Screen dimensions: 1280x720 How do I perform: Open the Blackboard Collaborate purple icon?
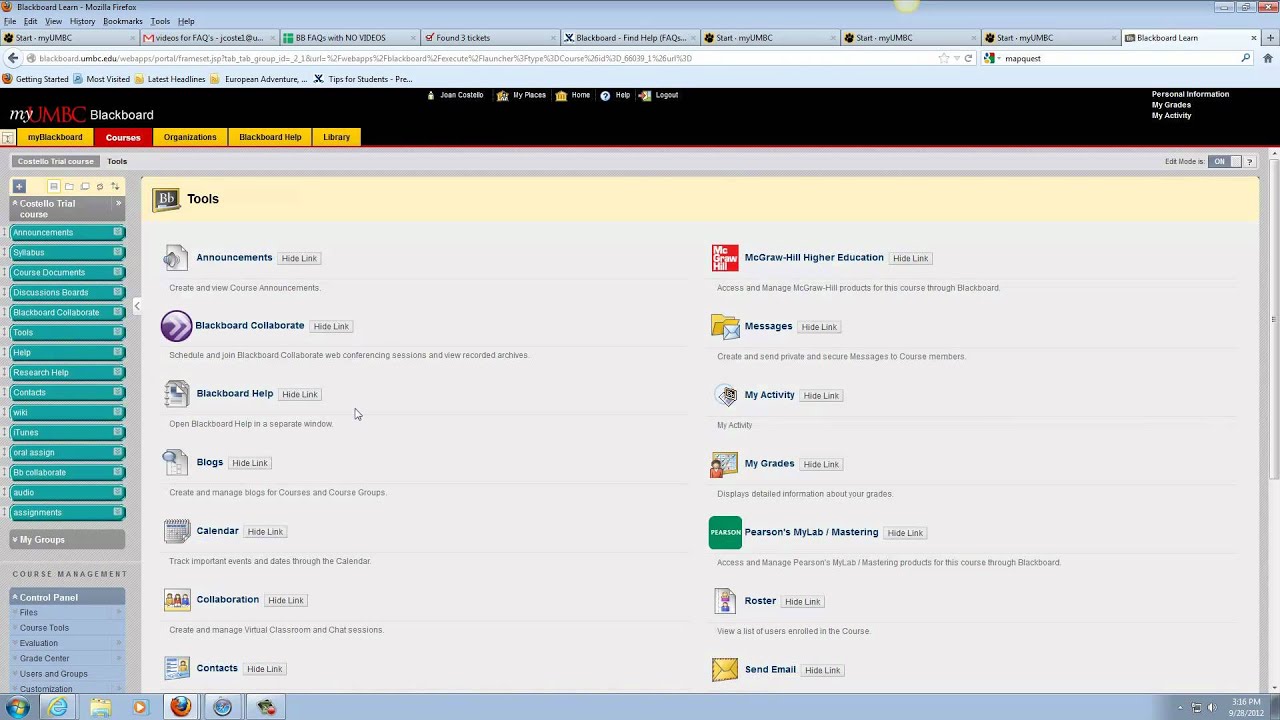click(176, 326)
